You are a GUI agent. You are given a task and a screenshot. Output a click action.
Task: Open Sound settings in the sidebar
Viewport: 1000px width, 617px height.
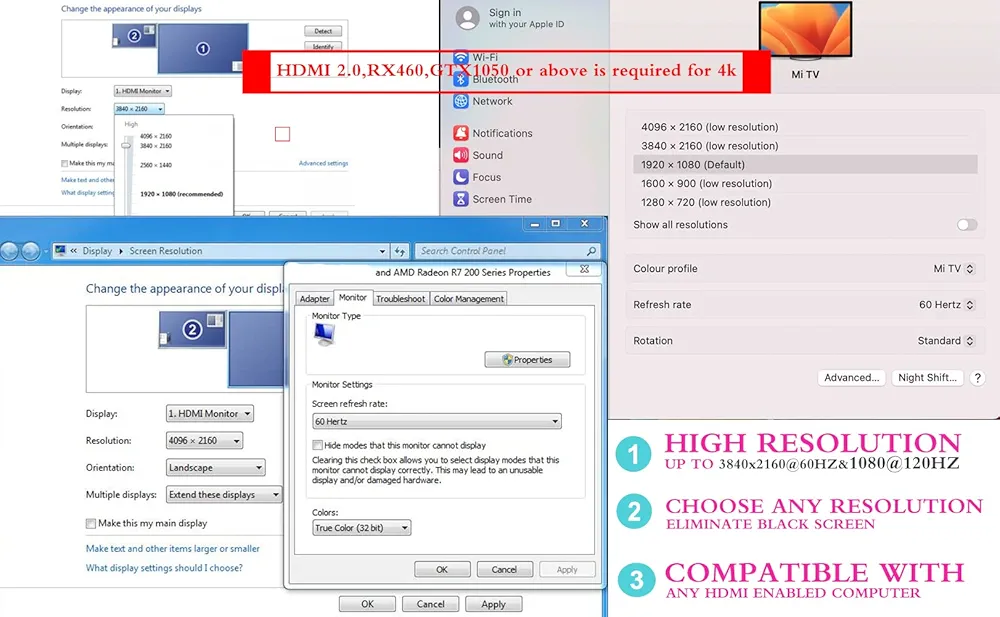point(487,155)
